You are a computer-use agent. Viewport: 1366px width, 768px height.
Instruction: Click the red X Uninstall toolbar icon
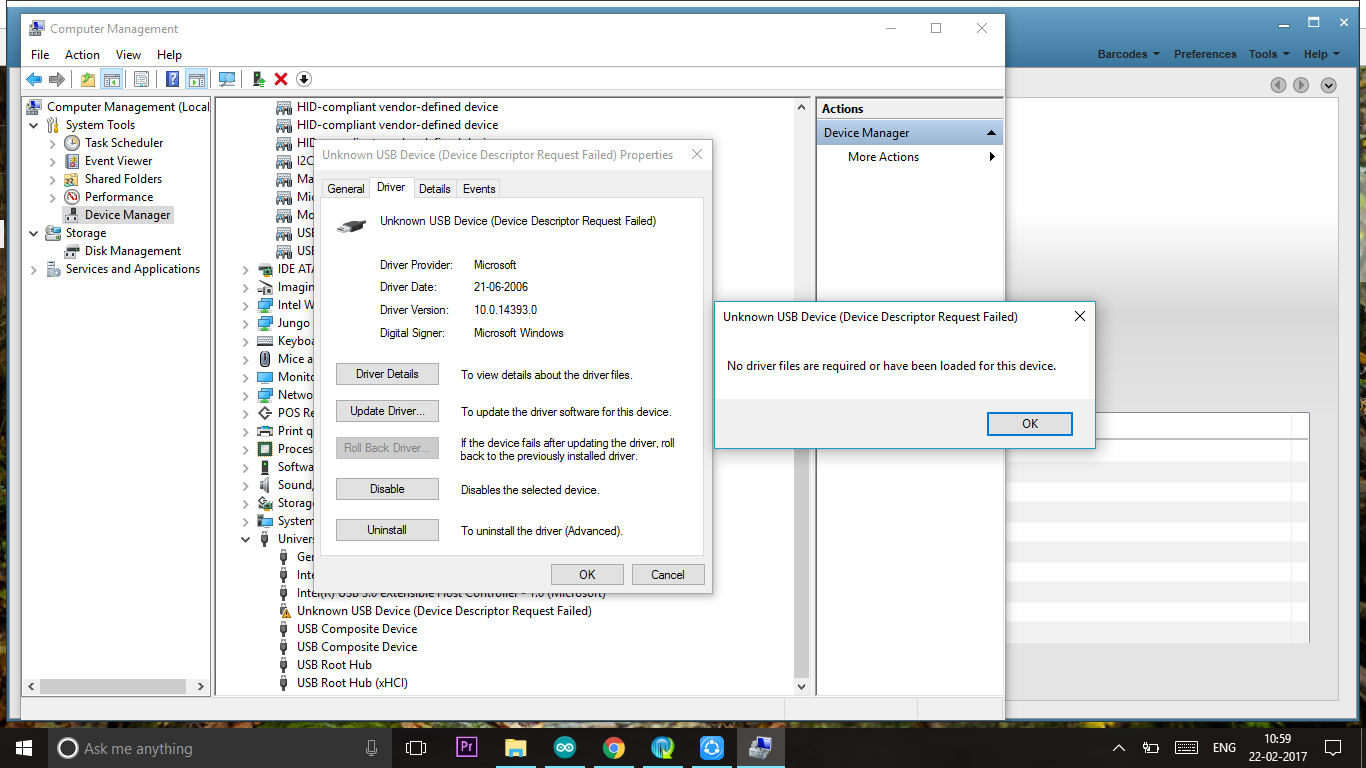coord(281,79)
